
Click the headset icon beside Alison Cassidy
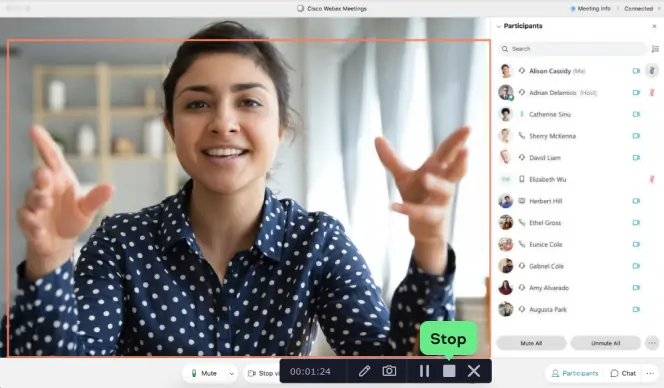522,71
